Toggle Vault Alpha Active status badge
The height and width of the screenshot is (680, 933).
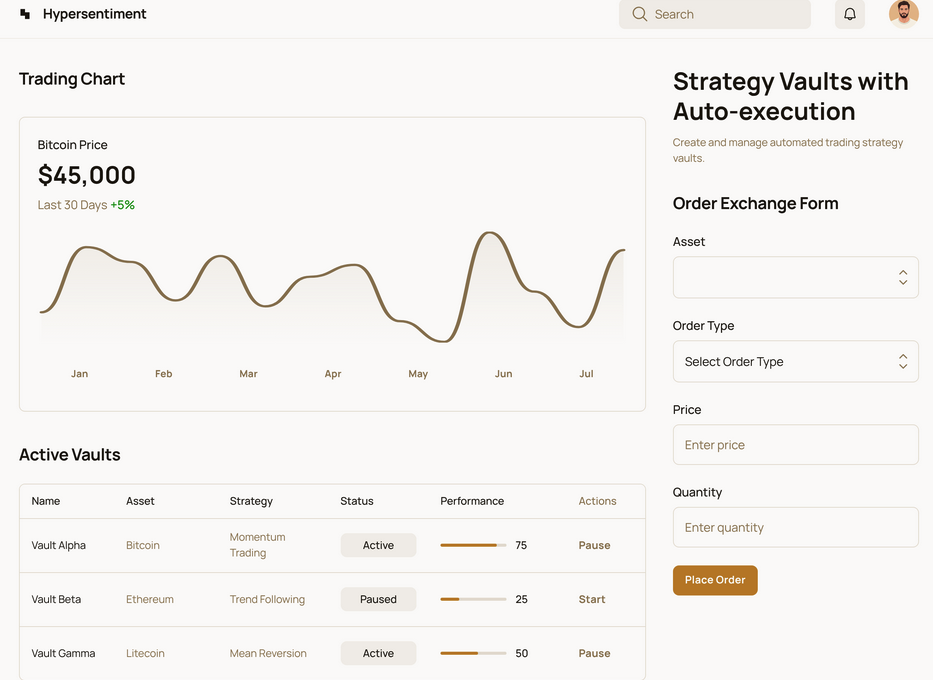378,545
